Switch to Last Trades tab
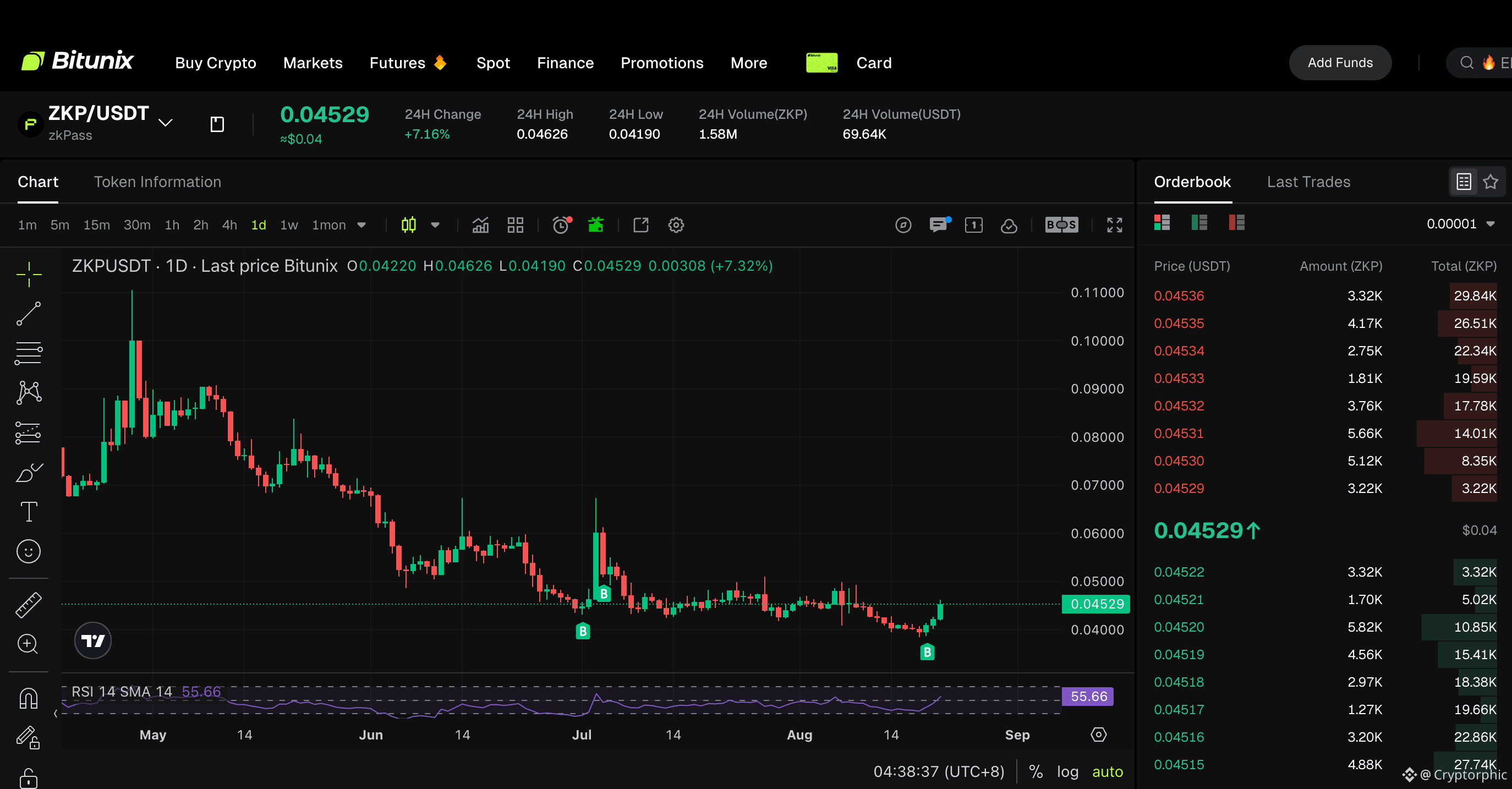The height and width of the screenshot is (789, 1512). point(1308,182)
